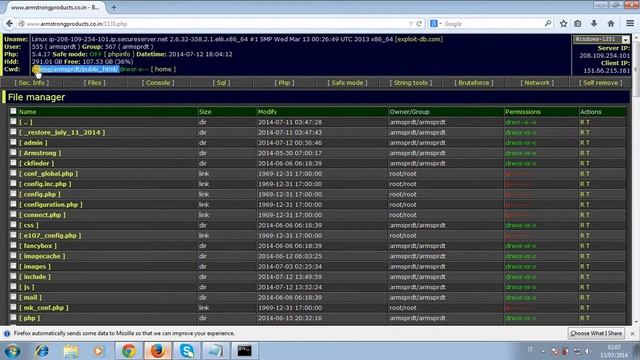Switch to Firefox in the taskbar
This screenshot has height=360, width=640.
158,351
